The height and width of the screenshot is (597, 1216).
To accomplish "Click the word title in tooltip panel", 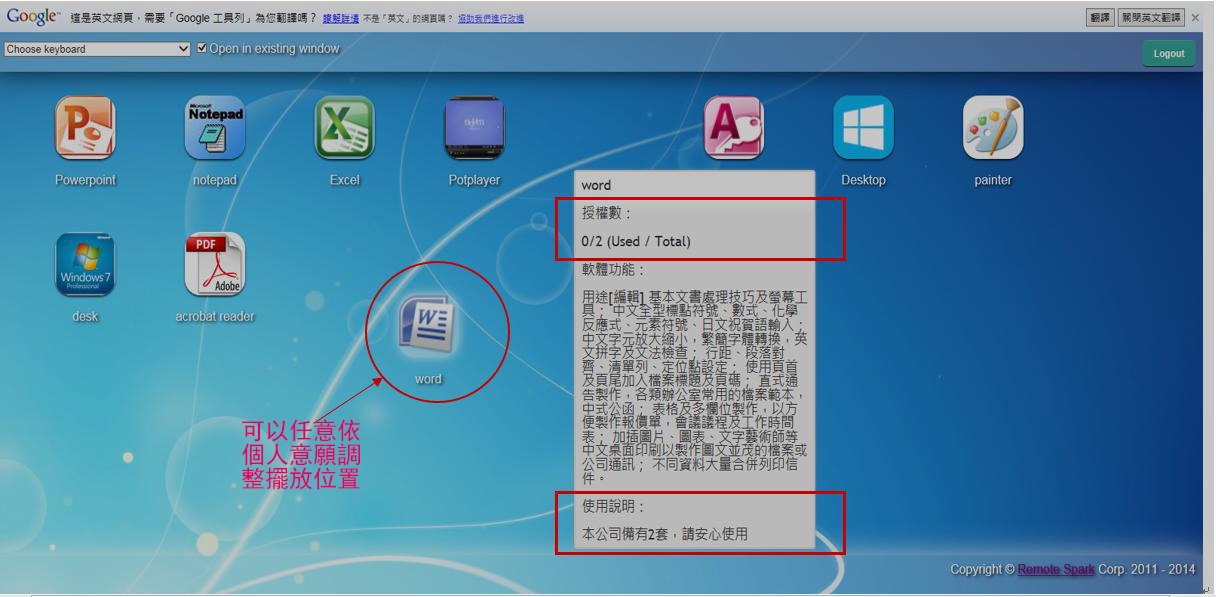I will pyautogui.click(x=596, y=185).
